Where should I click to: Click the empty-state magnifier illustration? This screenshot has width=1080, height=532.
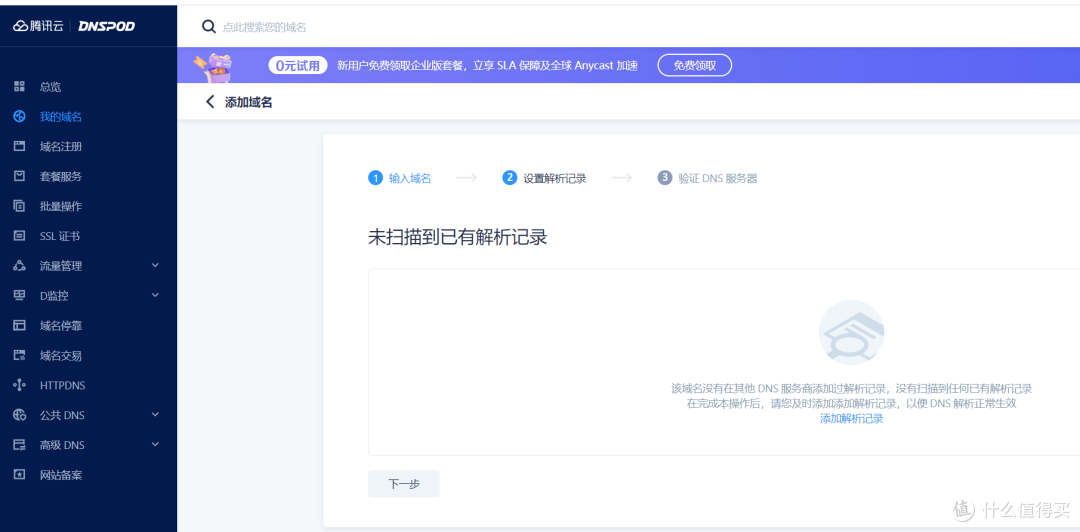pos(851,333)
